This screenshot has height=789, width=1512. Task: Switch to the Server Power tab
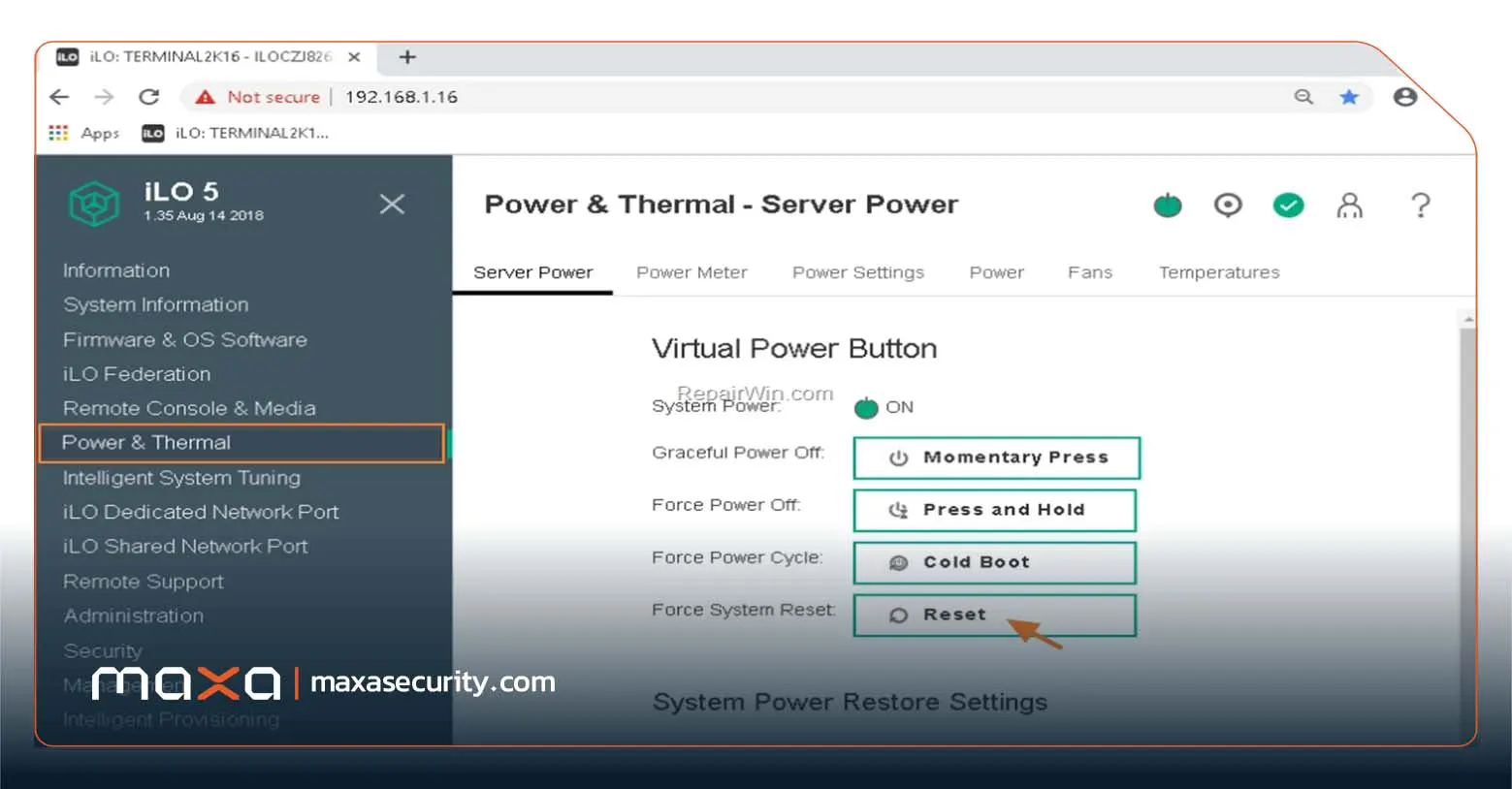click(532, 272)
